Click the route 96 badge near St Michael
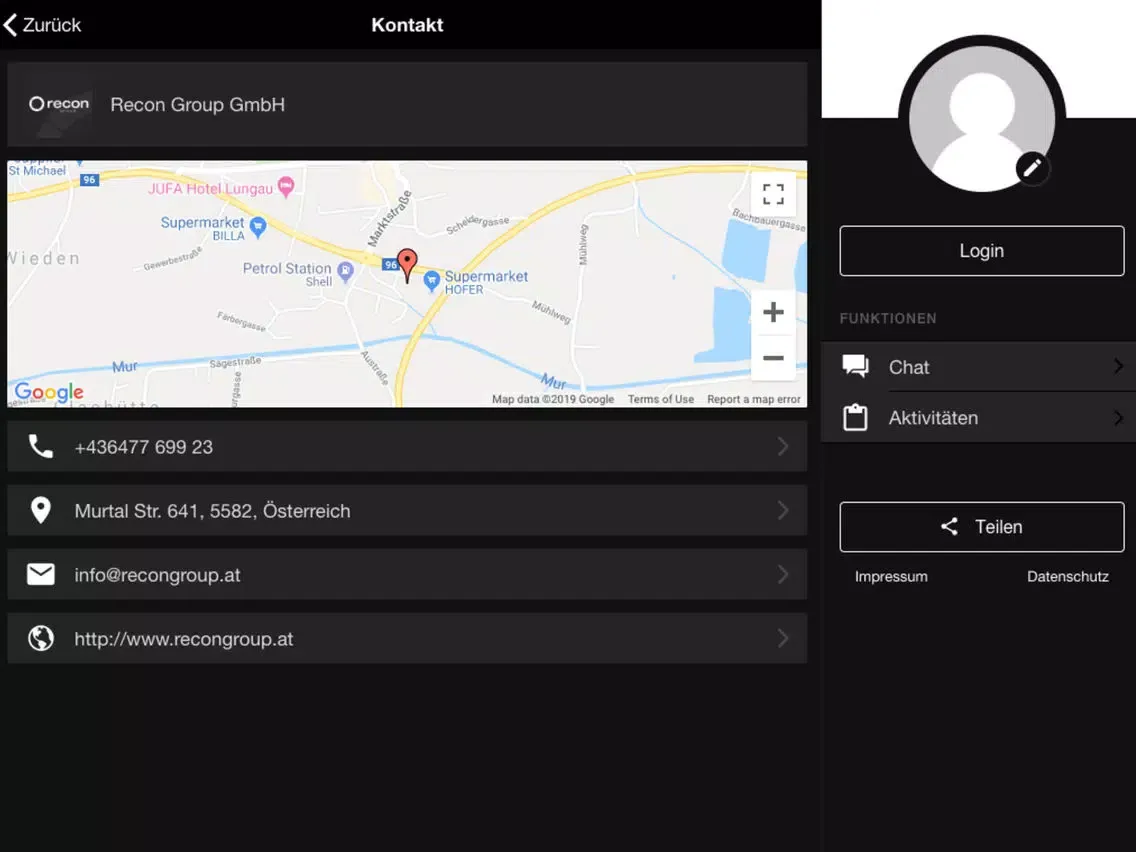The image size is (1136, 852). (89, 180)
